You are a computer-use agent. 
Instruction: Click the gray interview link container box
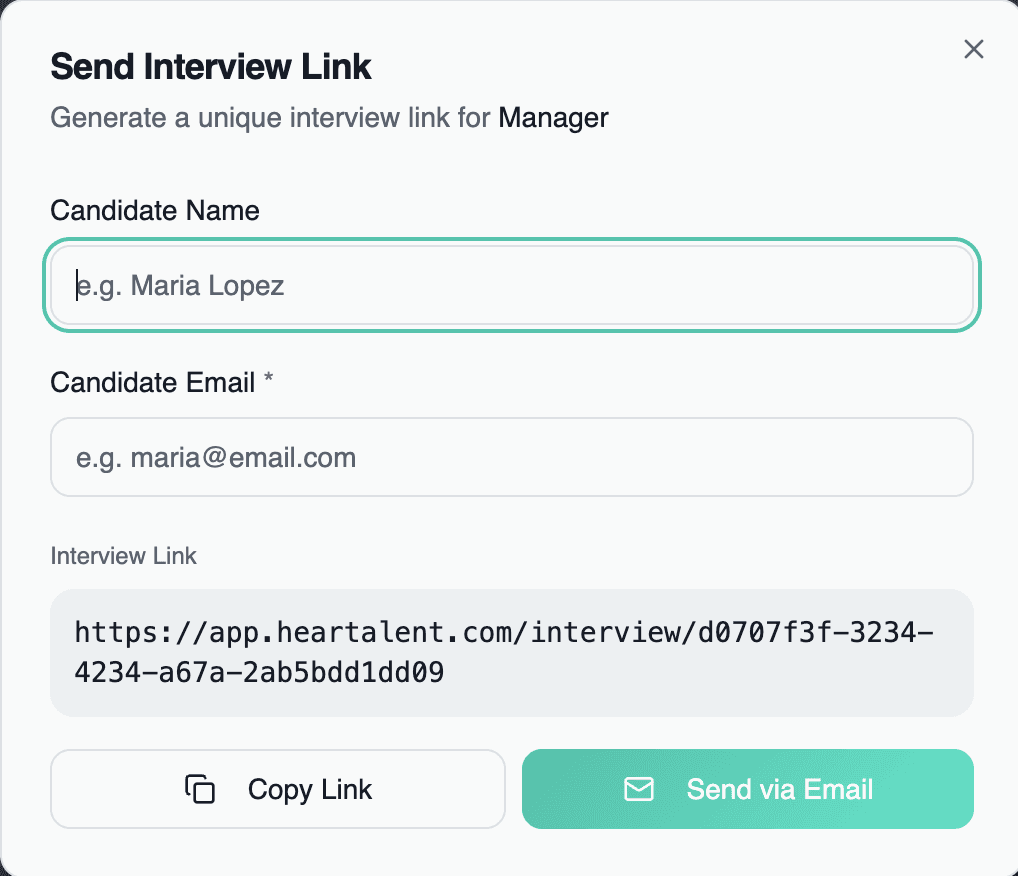[x=511, y=652]
